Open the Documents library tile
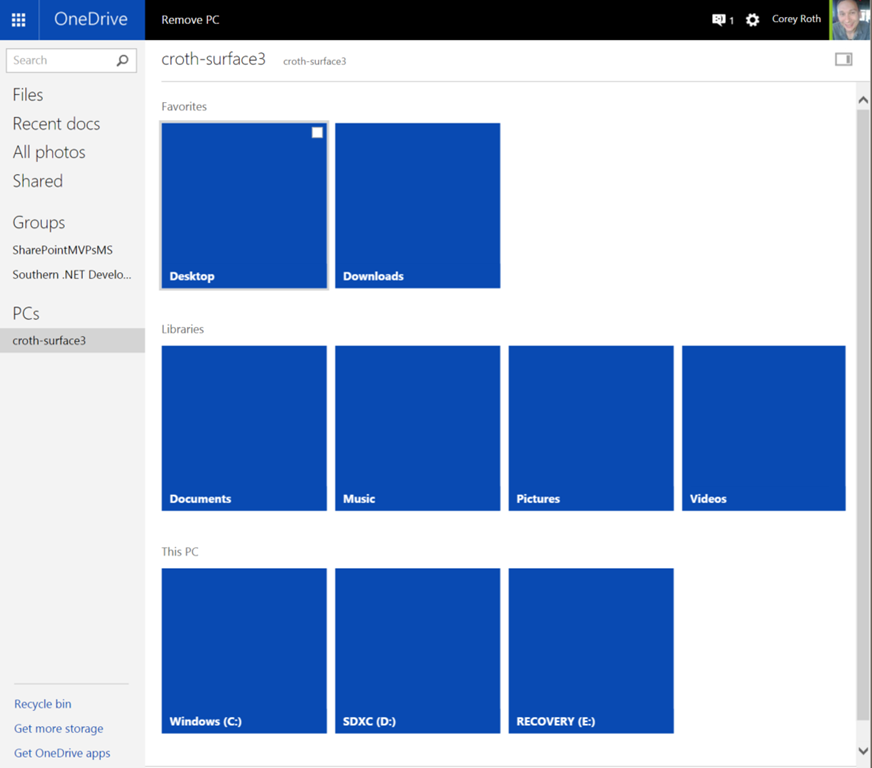872x768 pixels. 244,428
